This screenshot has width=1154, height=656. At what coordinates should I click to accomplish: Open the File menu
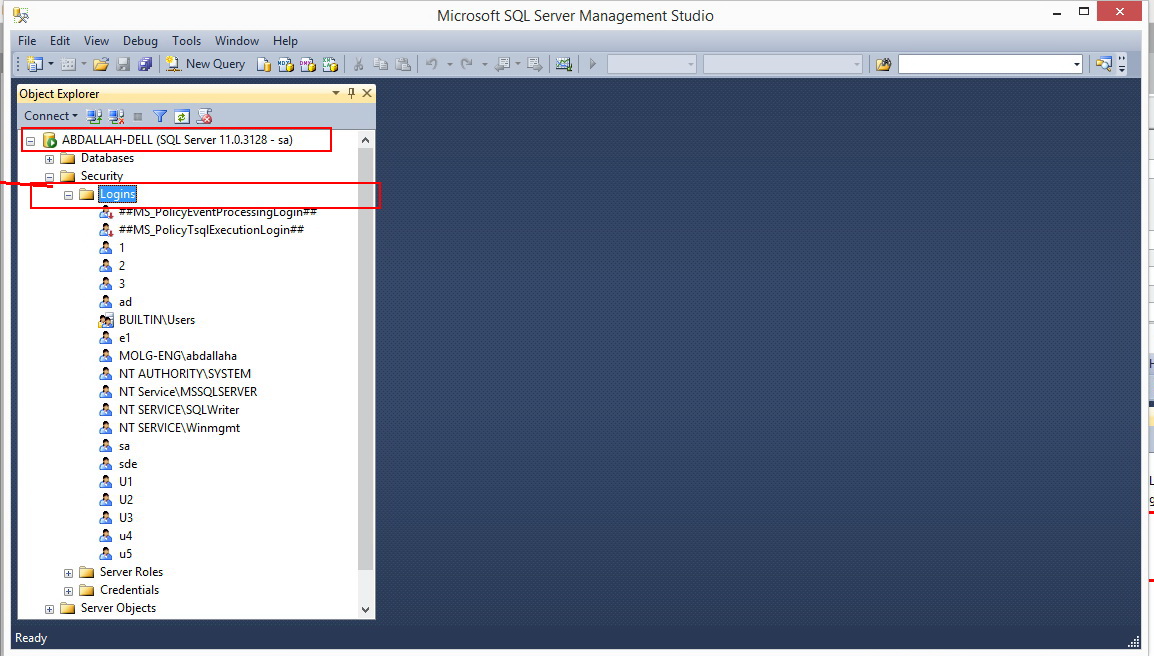(27, 40)
